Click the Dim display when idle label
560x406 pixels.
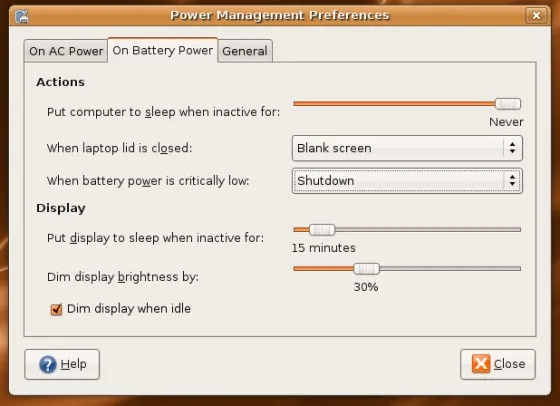click(129, 309)
